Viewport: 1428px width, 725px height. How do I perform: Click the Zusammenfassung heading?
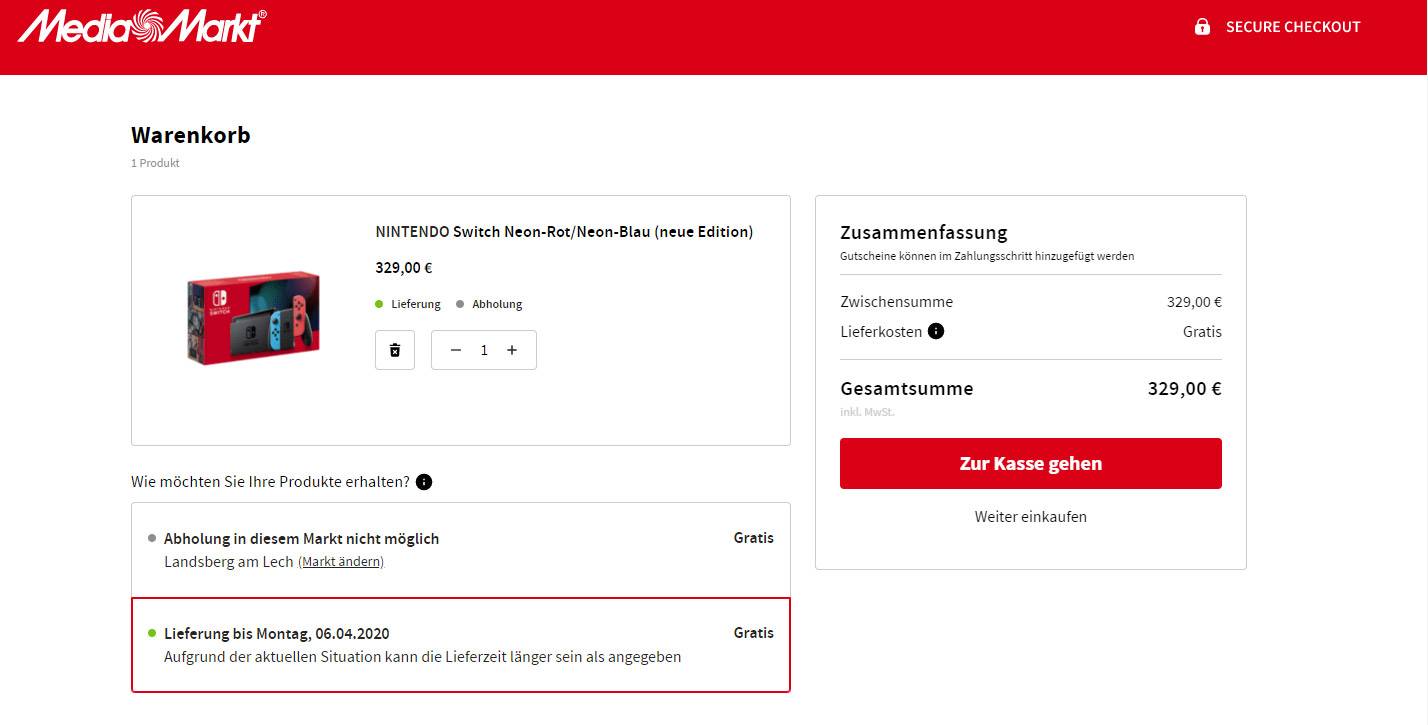[924, 233]
